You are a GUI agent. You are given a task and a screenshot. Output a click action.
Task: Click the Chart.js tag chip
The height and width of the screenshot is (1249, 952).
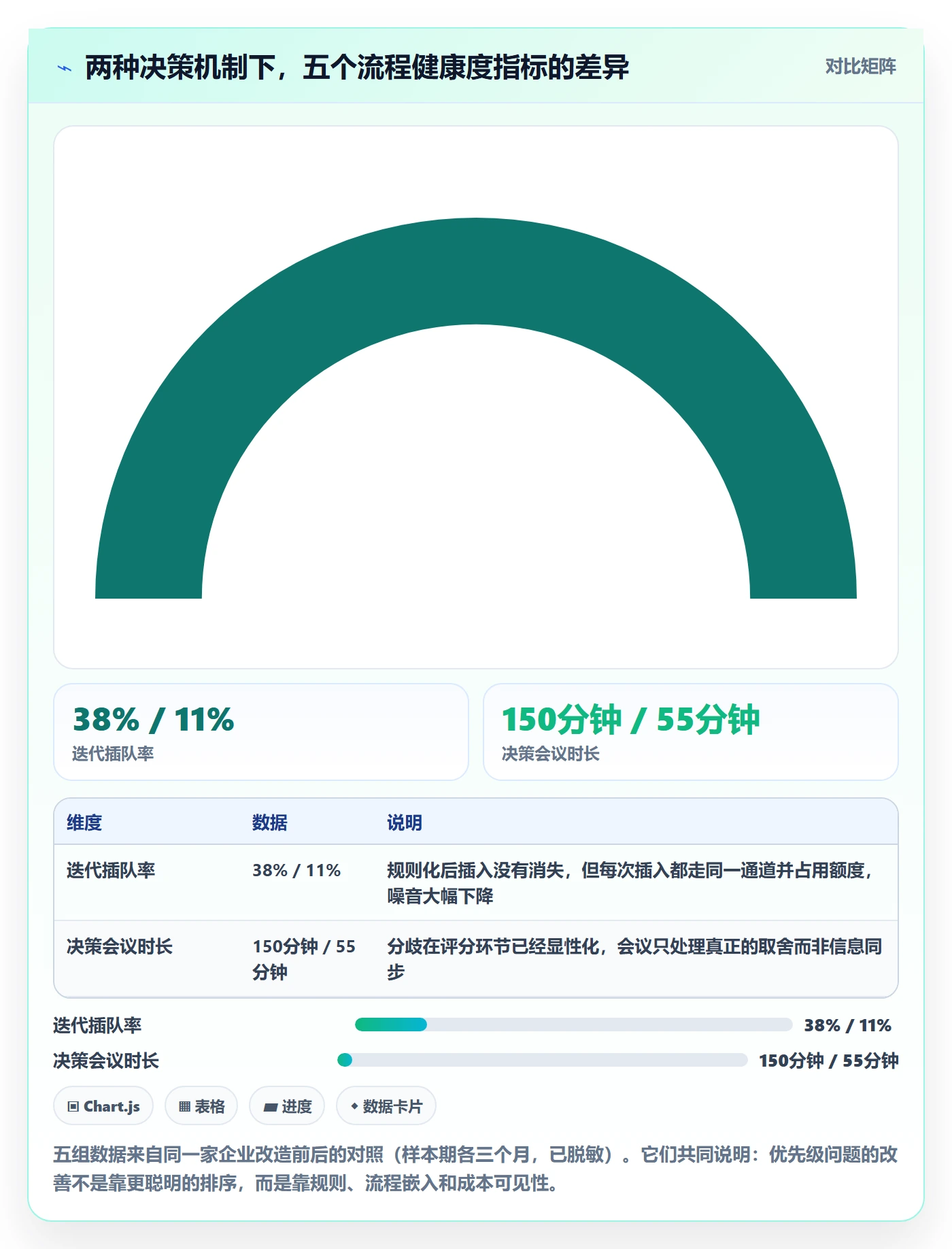103,1106
